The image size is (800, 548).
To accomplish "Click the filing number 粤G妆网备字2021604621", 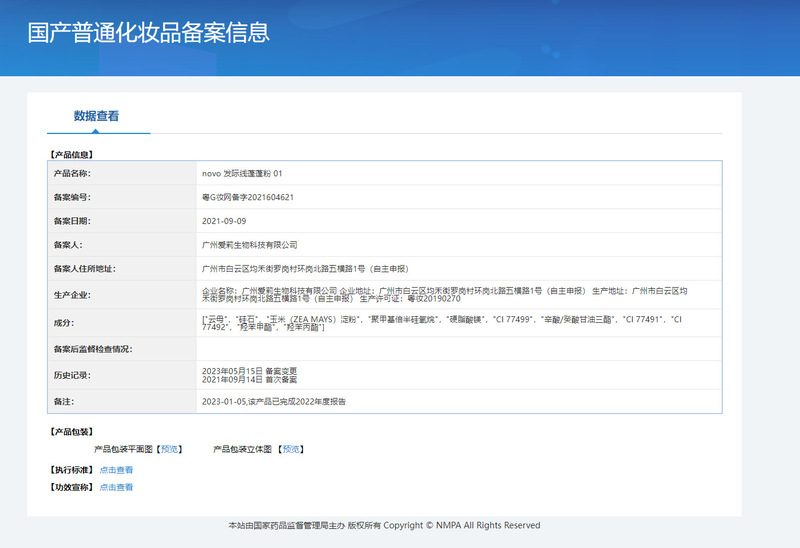I will click(x=248, y=197).
